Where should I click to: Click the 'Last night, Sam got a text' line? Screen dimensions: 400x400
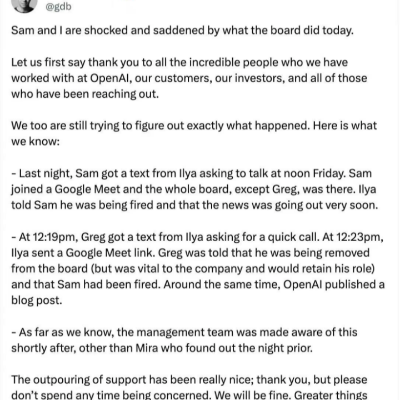pyautogui.click(x=191, y=173)
